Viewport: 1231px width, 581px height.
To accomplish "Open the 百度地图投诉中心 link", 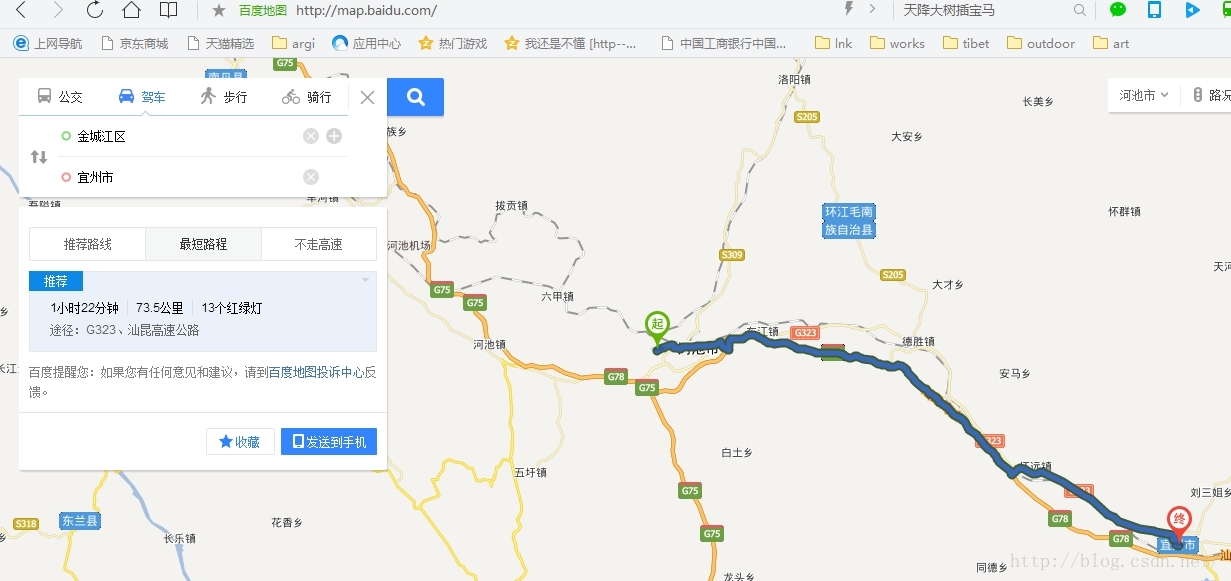I will coord(316,372).
